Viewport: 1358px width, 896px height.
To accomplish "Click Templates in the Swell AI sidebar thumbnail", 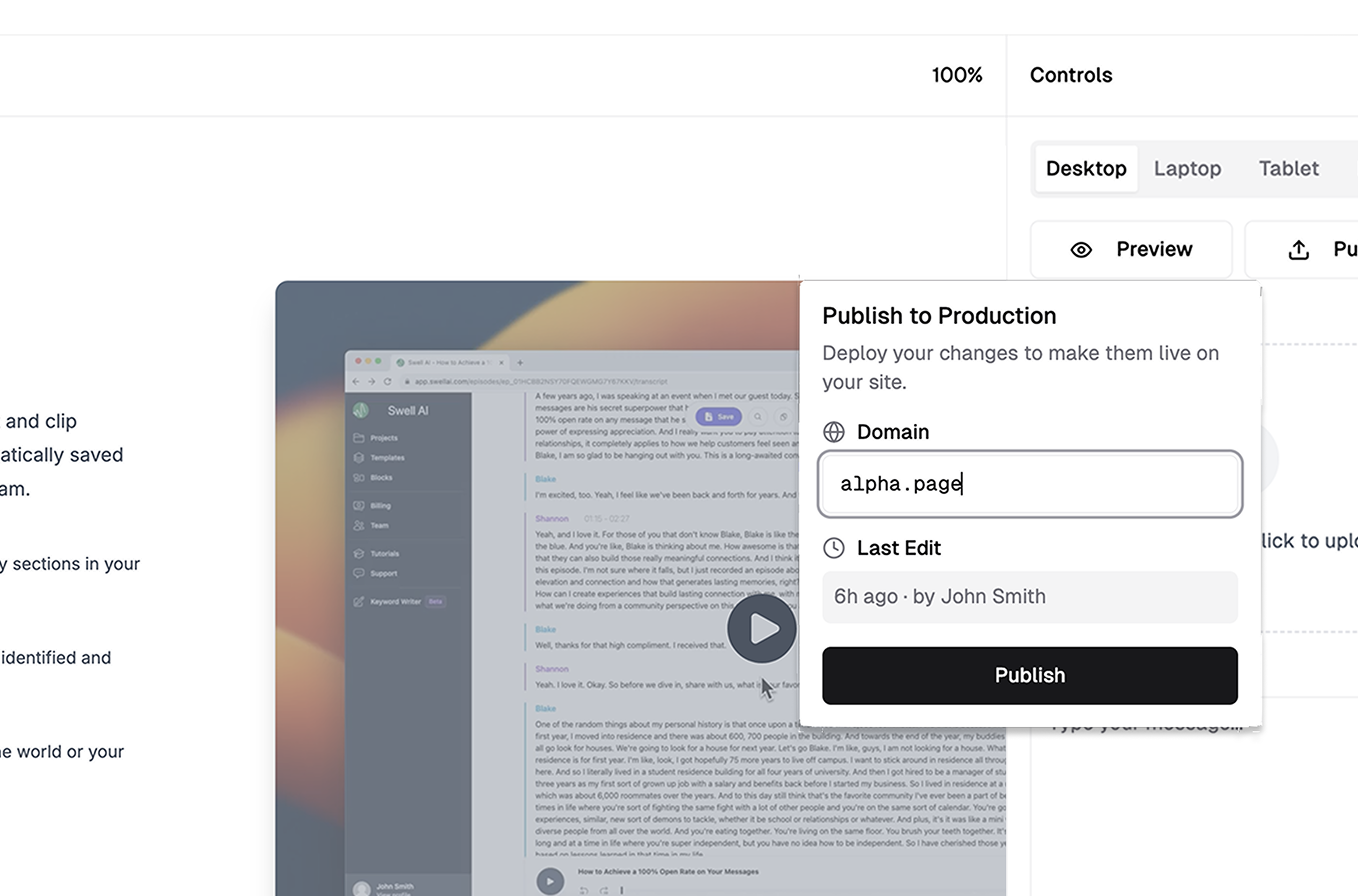I will 379,458.
